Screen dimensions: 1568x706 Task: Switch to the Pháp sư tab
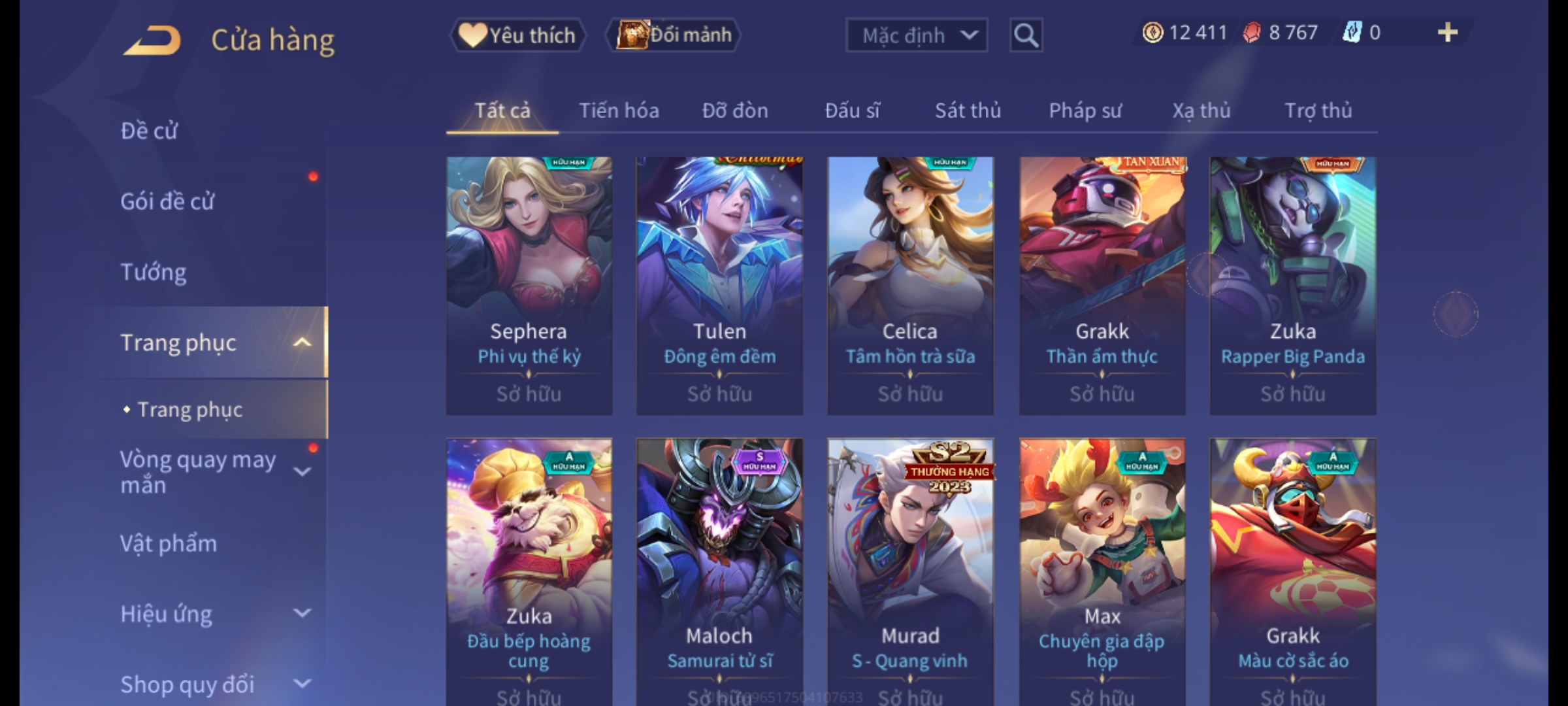[1085, 110]
